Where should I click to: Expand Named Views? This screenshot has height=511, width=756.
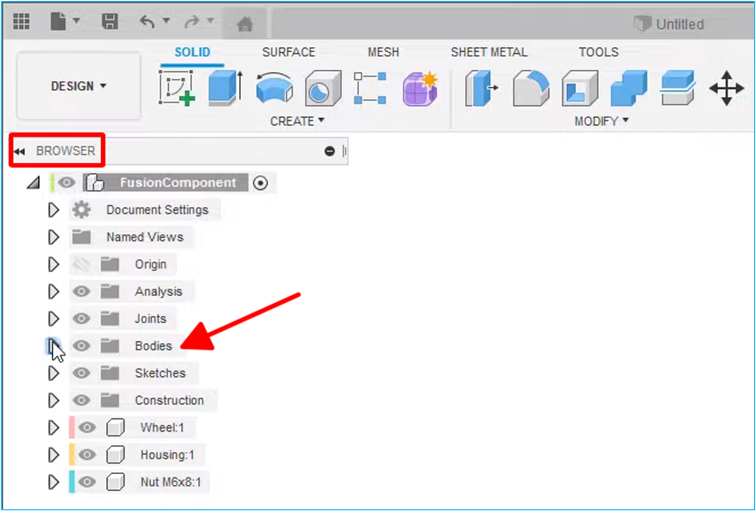coord(54,237)
